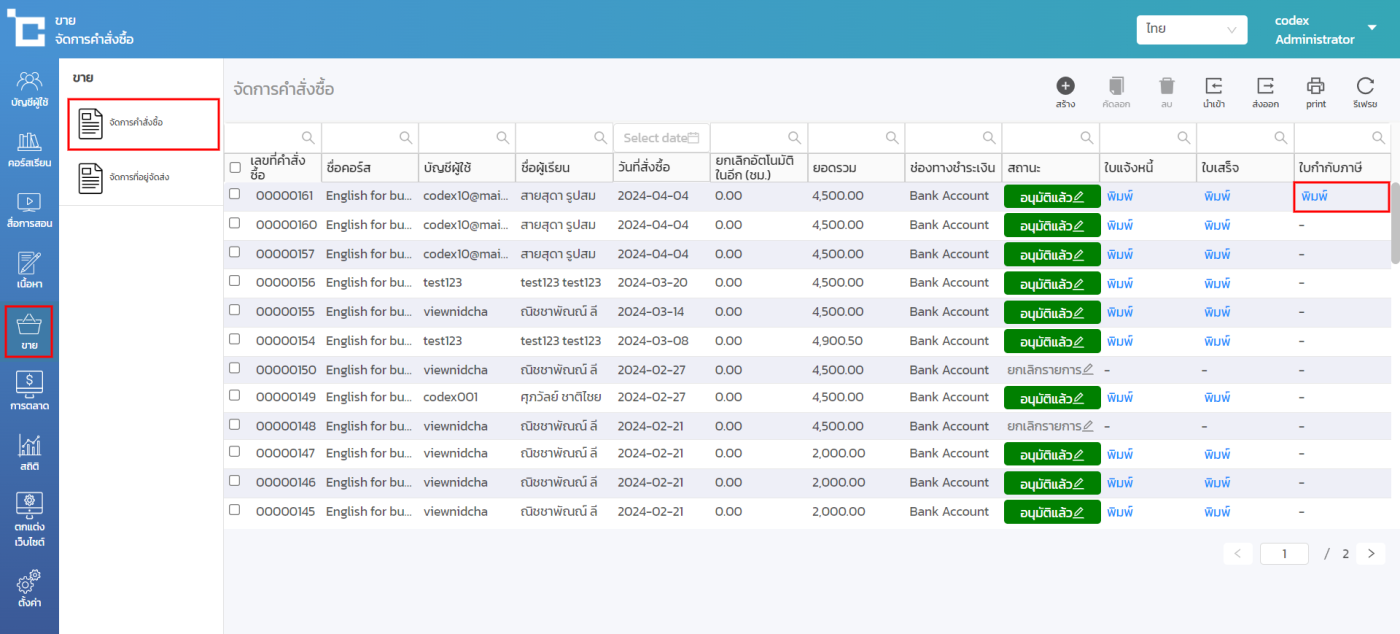Image resolution: width=1400 pixels, height=634 pixels.
Task: Click the ลบ (delete) trash icon
Action: [1166, 87]
